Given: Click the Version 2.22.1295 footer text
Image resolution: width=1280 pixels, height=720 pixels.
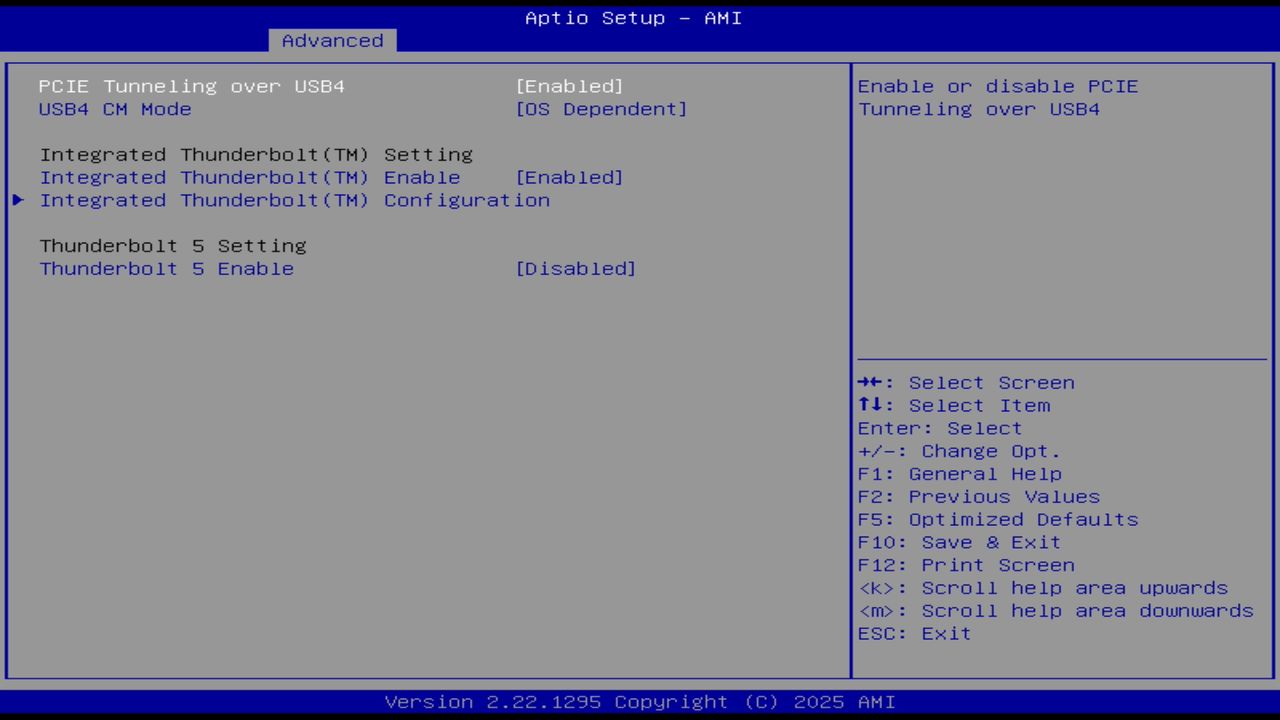Looking at the screenshot, I should (x=632, y=701).
